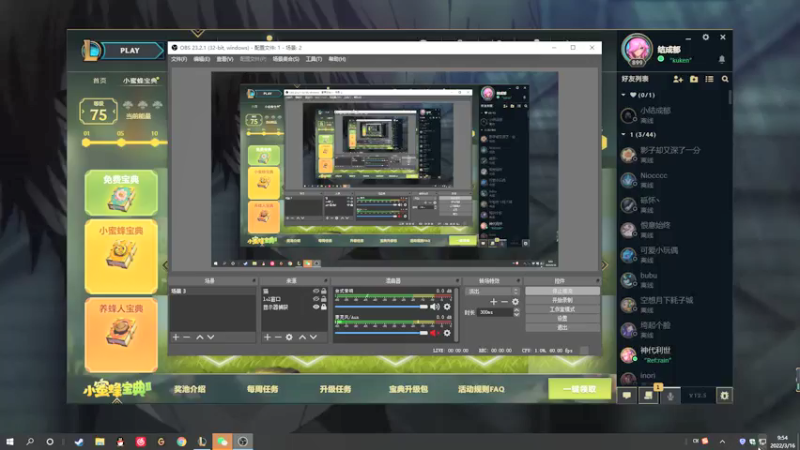The width and height of the screenshot is (800, 450).
Task: Pop out the controls dock
Action: coord(597,281)
